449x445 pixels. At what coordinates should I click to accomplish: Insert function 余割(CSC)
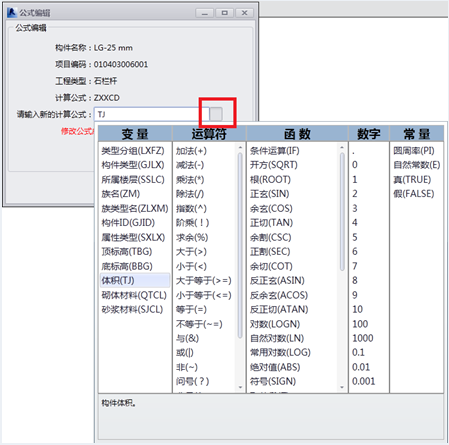coord(271,237)
